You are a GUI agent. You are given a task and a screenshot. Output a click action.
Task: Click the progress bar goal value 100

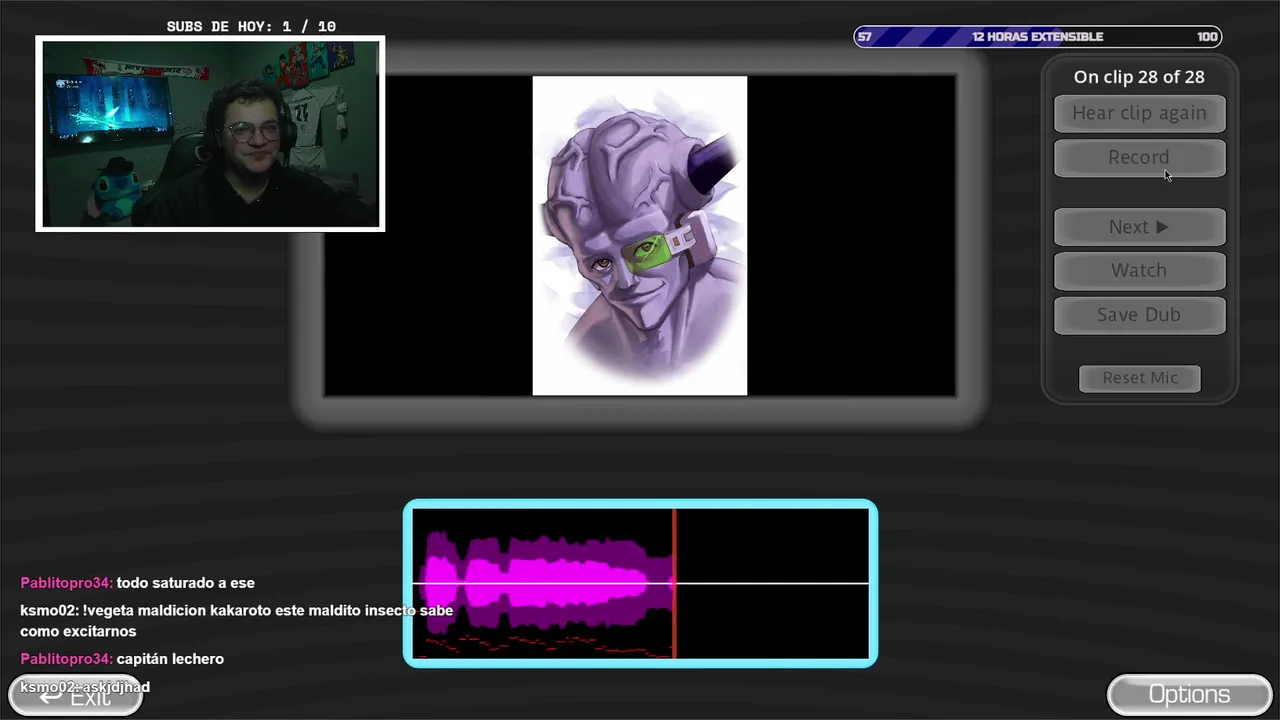[1207, 37]
